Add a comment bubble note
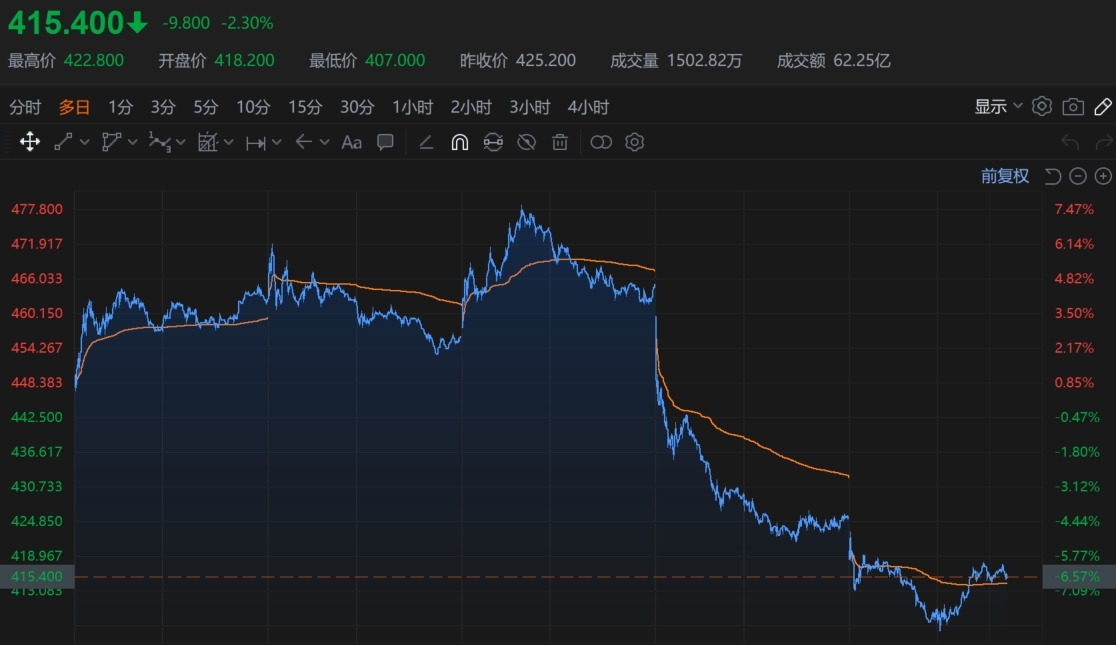1116x645 pixels. coord(385,142)
